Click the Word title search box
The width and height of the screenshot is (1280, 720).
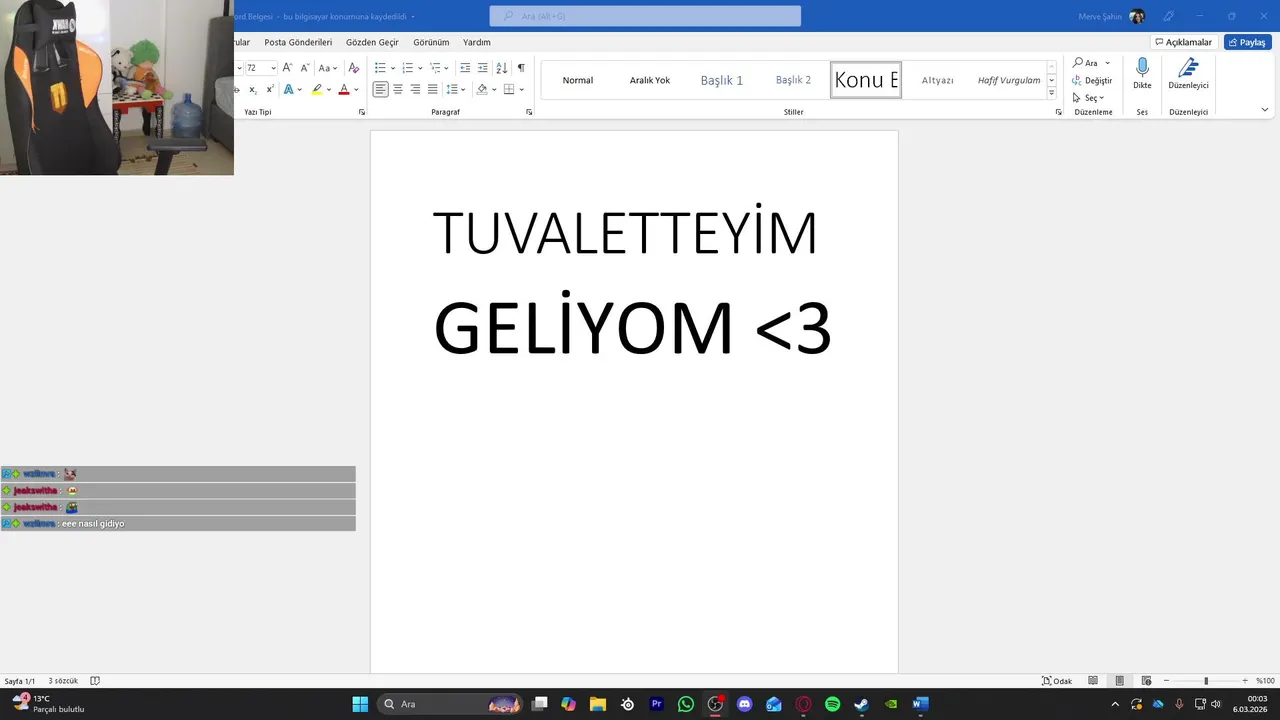[645, 16]
